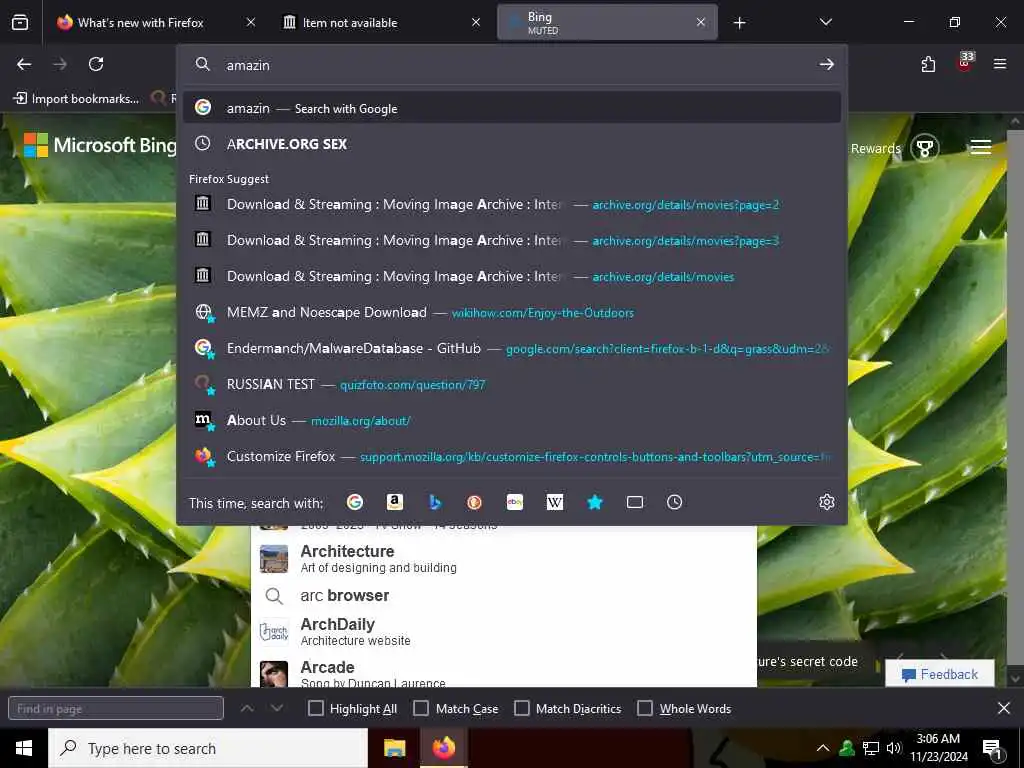Select Architecture Bing suggestion

(504, 559)
